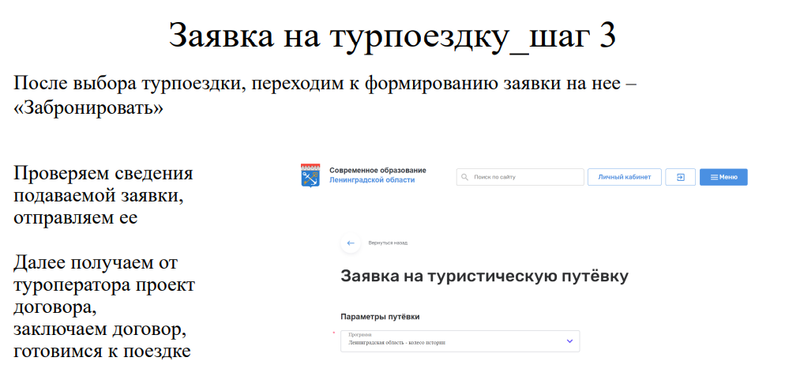Select the value Ленинградская область - колесо истории
The width and height of the screenshot is (800, 365).
tap(397, 343)
